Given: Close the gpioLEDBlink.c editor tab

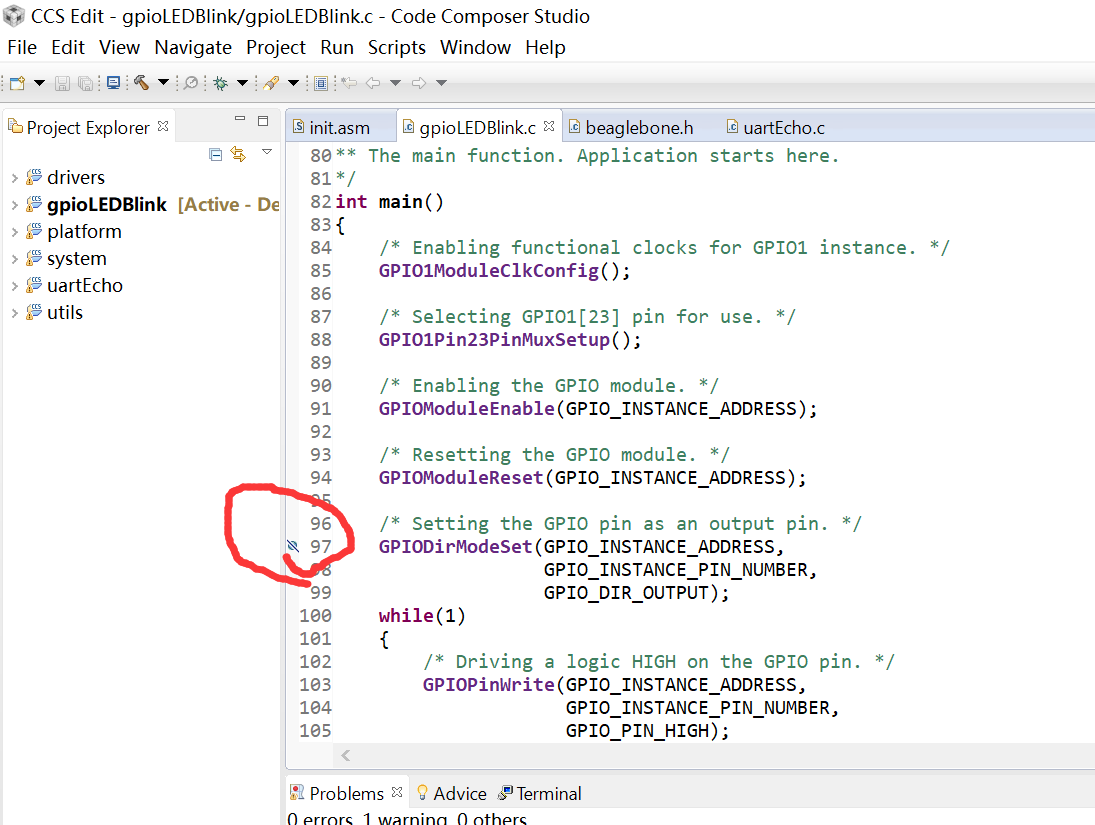Looking at the screenshot, I should [x=549, y=126].
